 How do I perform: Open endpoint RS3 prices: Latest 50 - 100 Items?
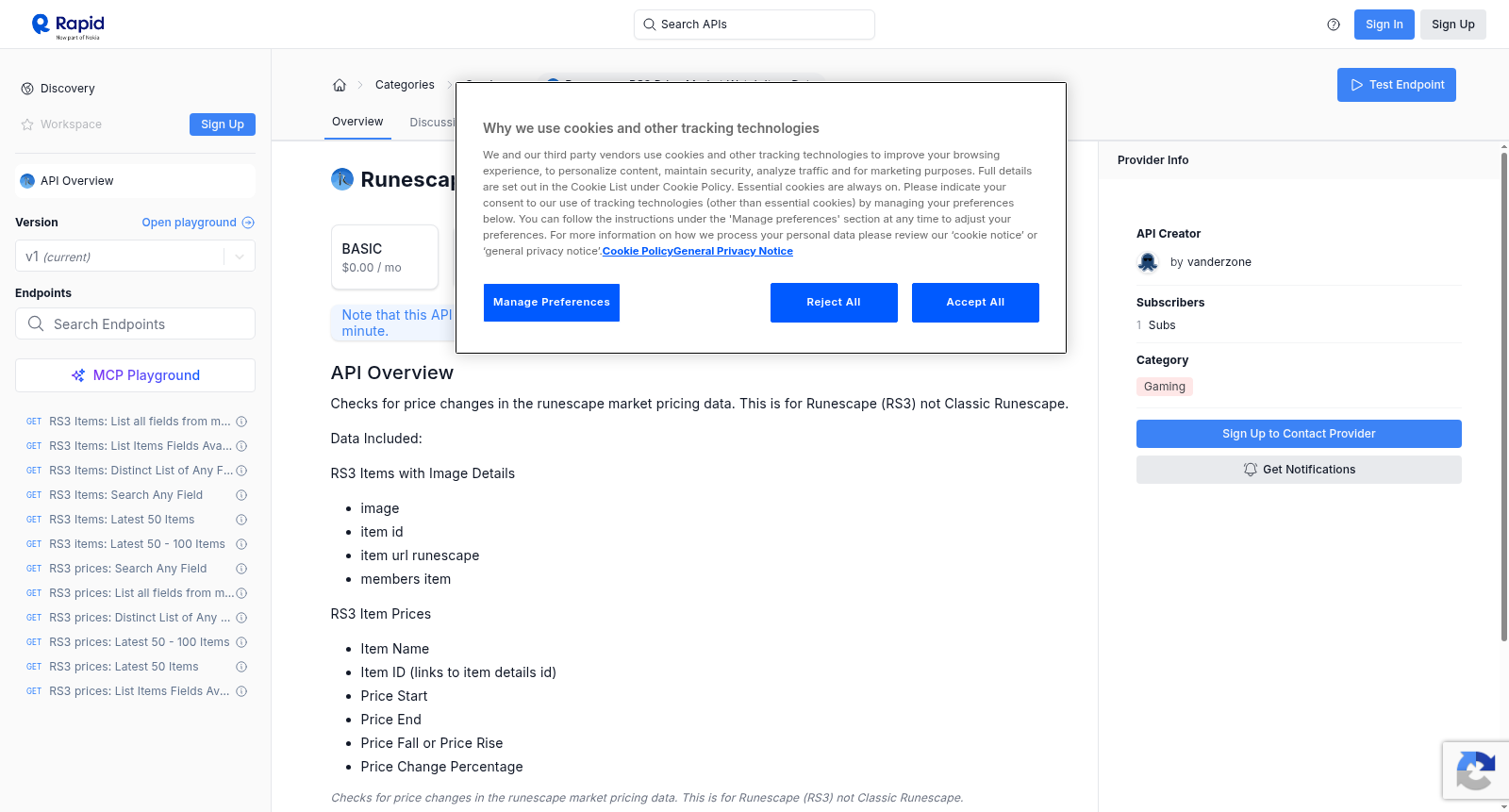pos(140,642)
